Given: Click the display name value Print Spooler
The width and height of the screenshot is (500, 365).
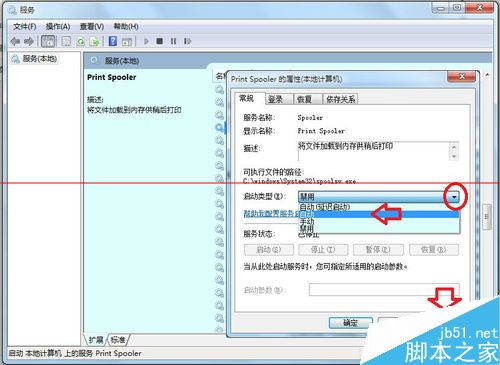Looking at the screenshot, I should 321,131.
